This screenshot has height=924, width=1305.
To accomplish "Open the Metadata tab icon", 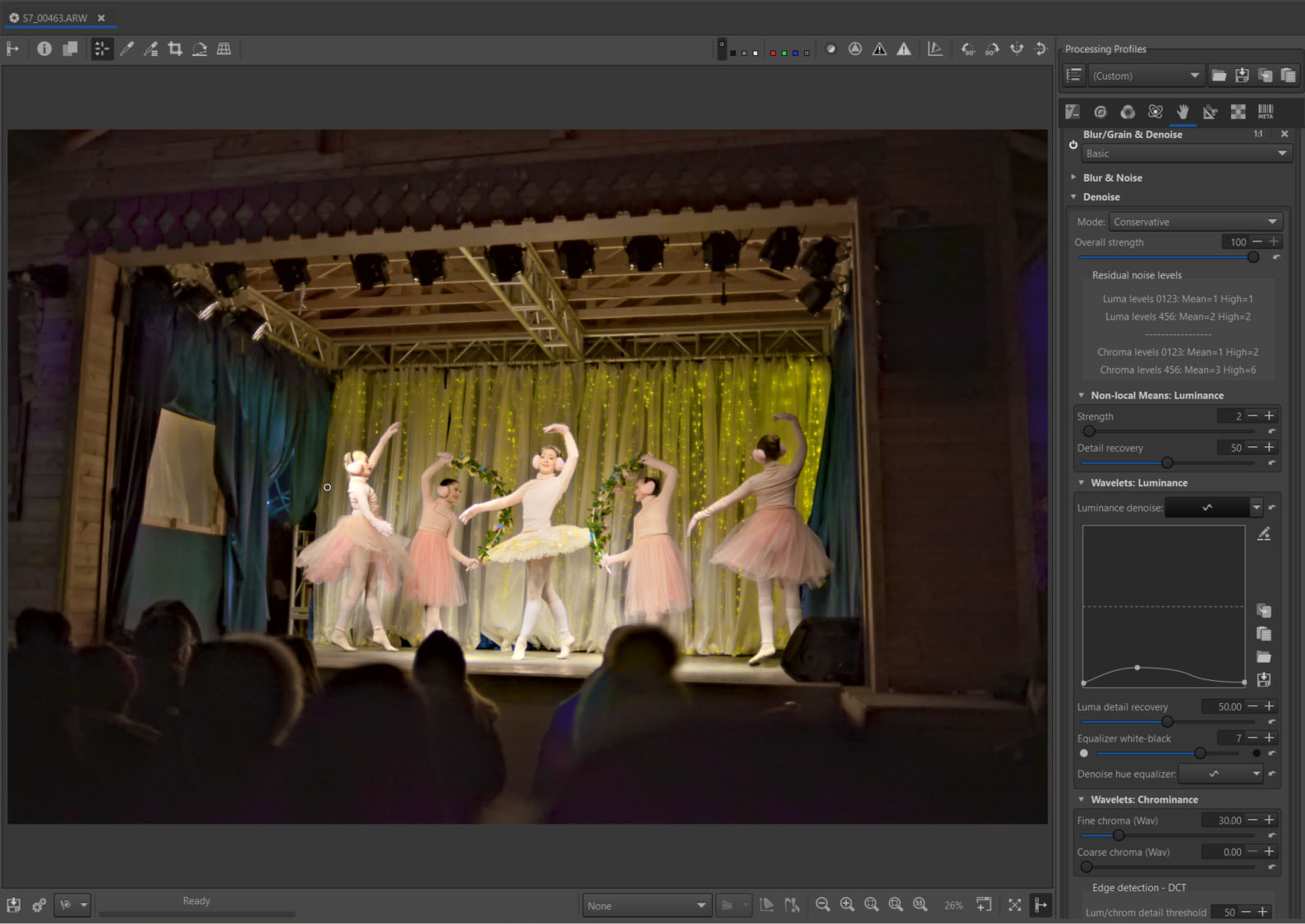I will point(1266,112).
